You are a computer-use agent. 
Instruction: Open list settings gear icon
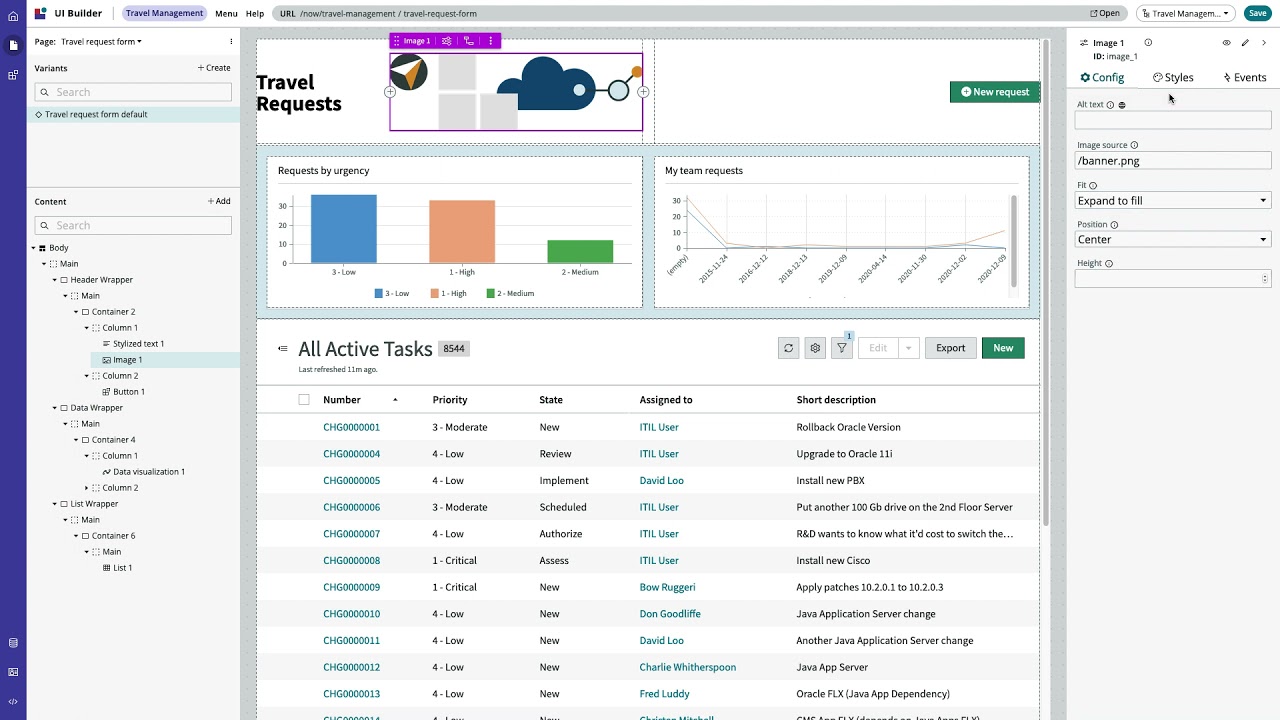[x=815, y=348]
